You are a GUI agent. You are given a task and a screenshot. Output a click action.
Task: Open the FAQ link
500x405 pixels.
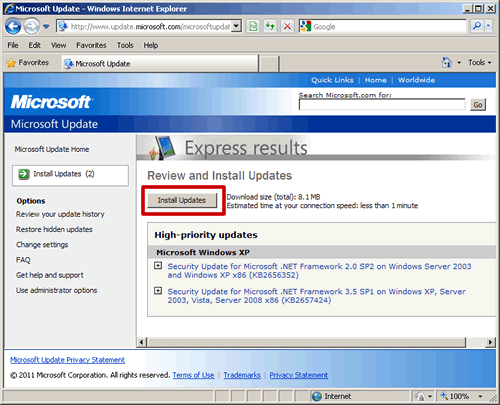tap(23, 260)
